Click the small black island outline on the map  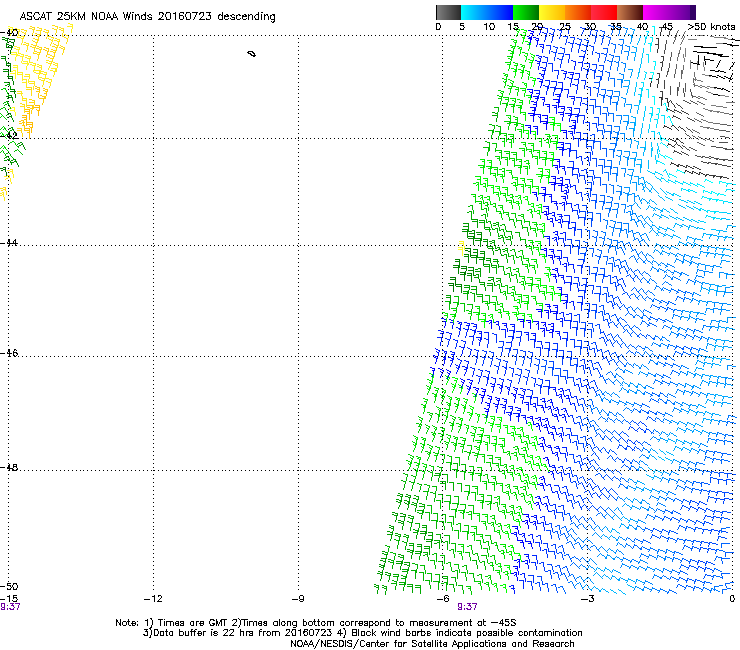[x=252, y=54]
